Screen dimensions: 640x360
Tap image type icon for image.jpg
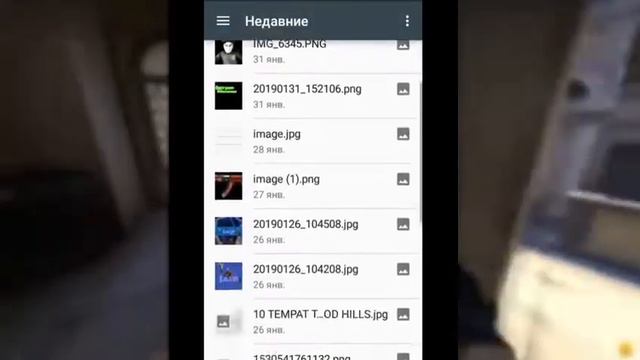coord(403,134)
